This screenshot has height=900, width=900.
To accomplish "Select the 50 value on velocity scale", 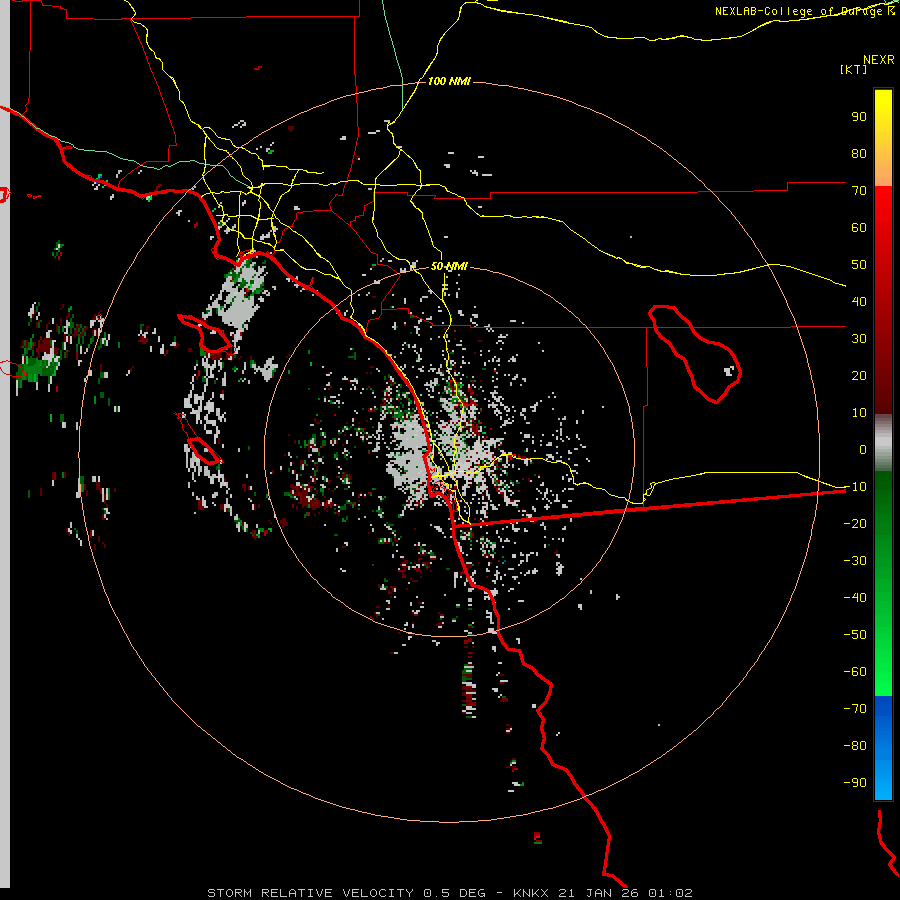I will coord(859,265).
